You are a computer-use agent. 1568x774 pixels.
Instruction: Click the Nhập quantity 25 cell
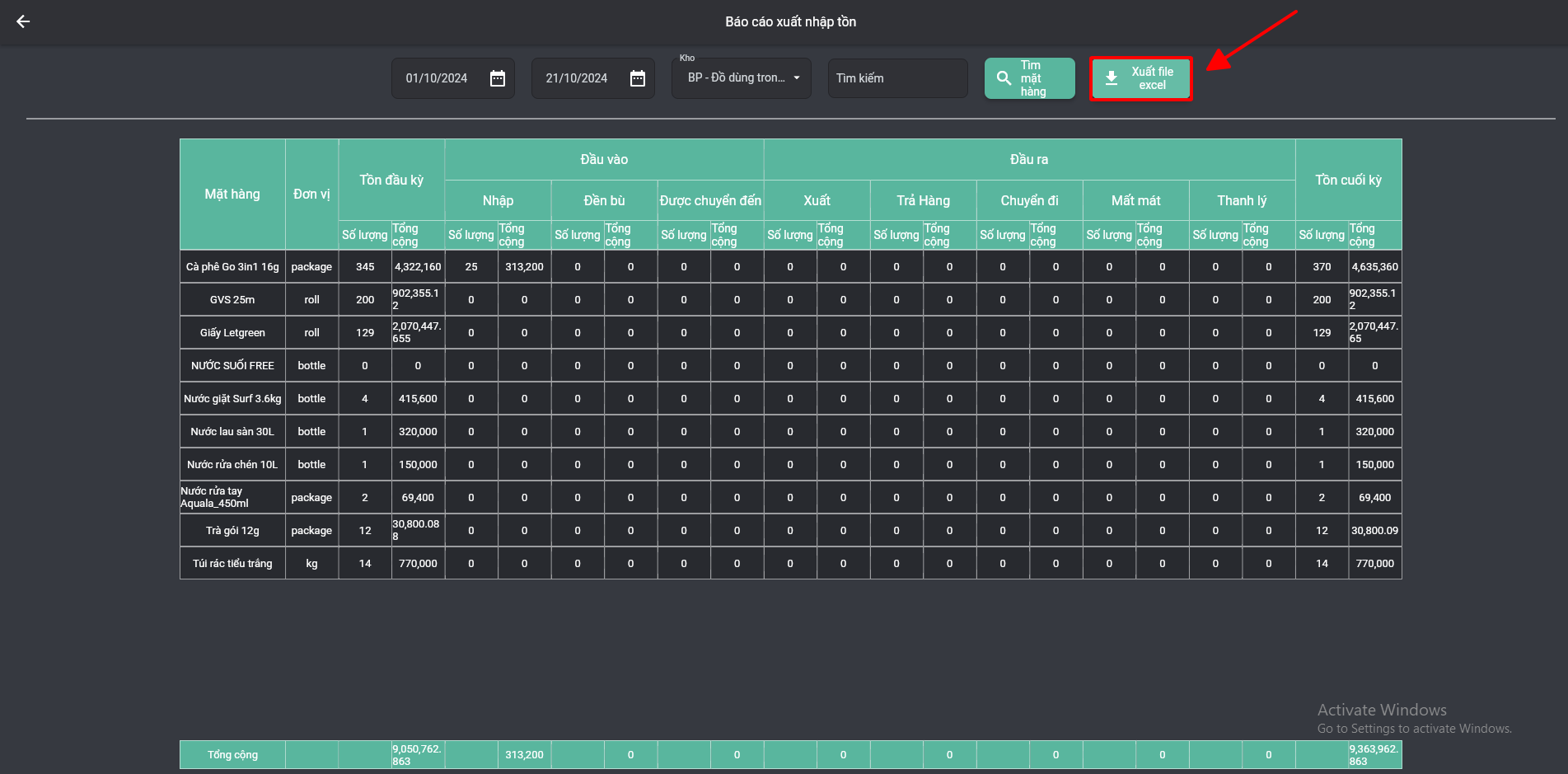pos(471,267)
